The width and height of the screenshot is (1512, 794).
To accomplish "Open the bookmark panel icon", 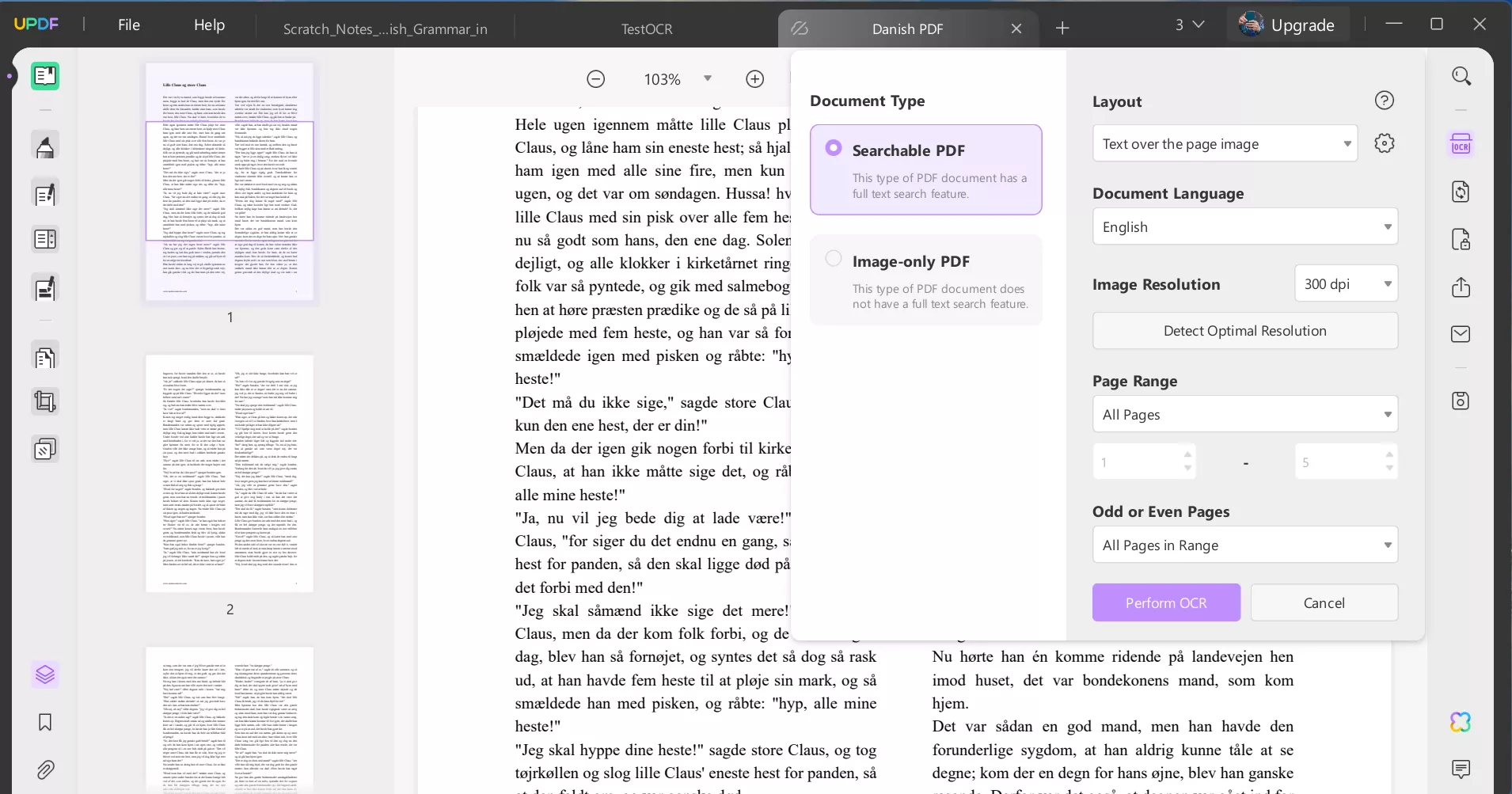I will (45, 722).
